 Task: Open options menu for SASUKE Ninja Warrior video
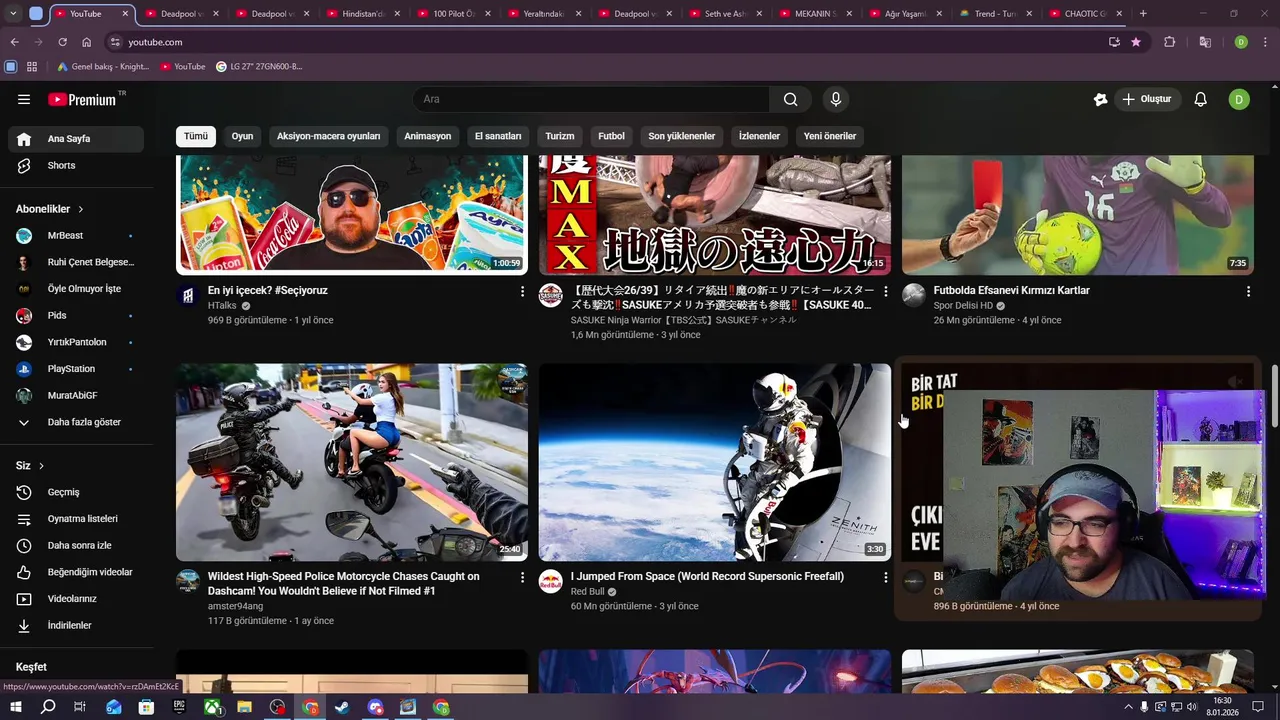tap(885, 291)
